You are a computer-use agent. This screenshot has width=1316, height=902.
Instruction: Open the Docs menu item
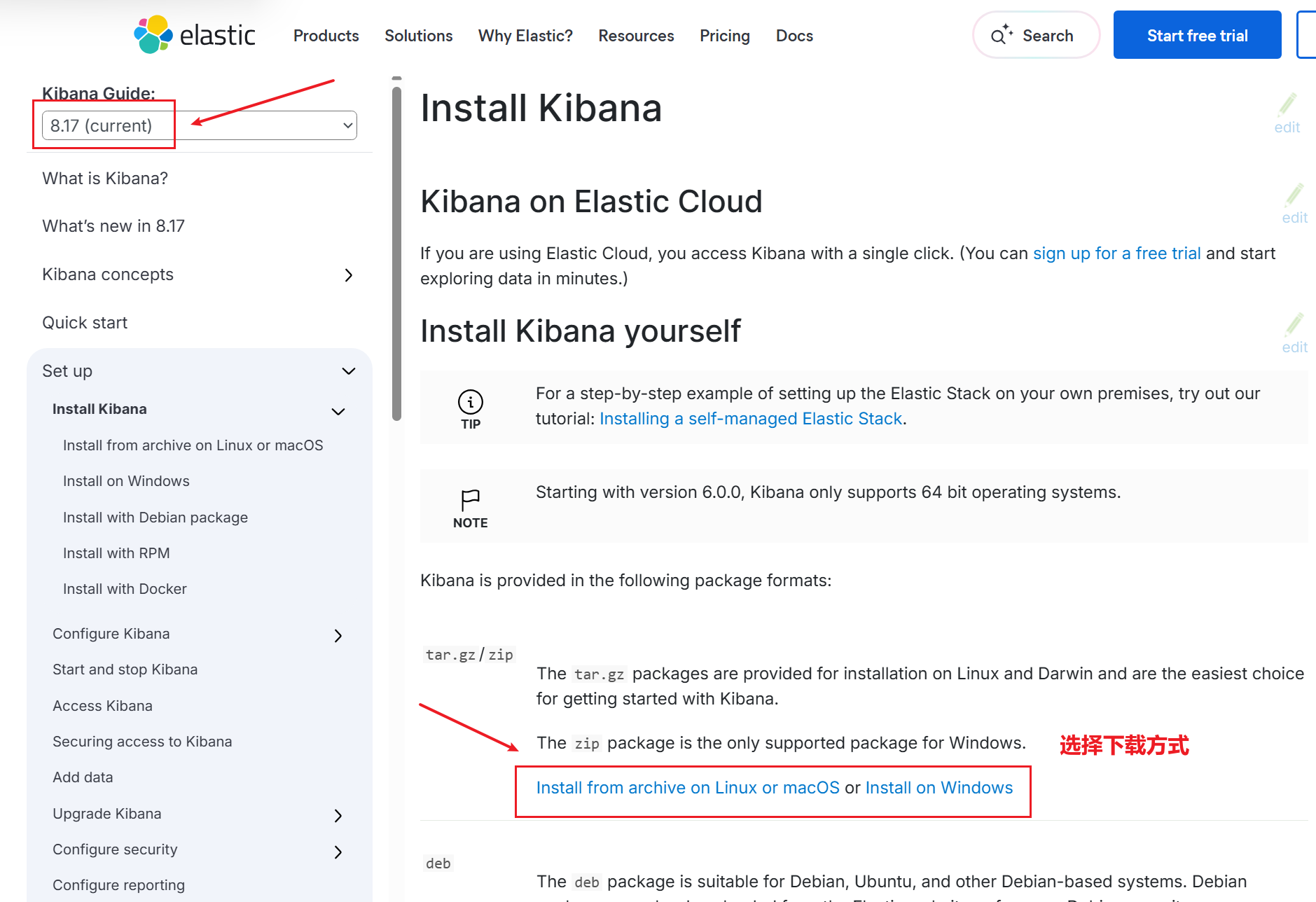pyautogui.click(x=794, y=35)
